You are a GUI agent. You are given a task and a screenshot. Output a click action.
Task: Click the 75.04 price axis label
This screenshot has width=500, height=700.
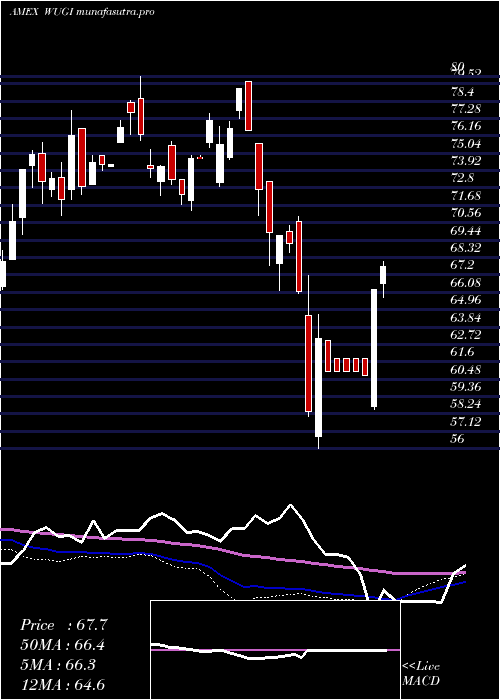[466, 144]
